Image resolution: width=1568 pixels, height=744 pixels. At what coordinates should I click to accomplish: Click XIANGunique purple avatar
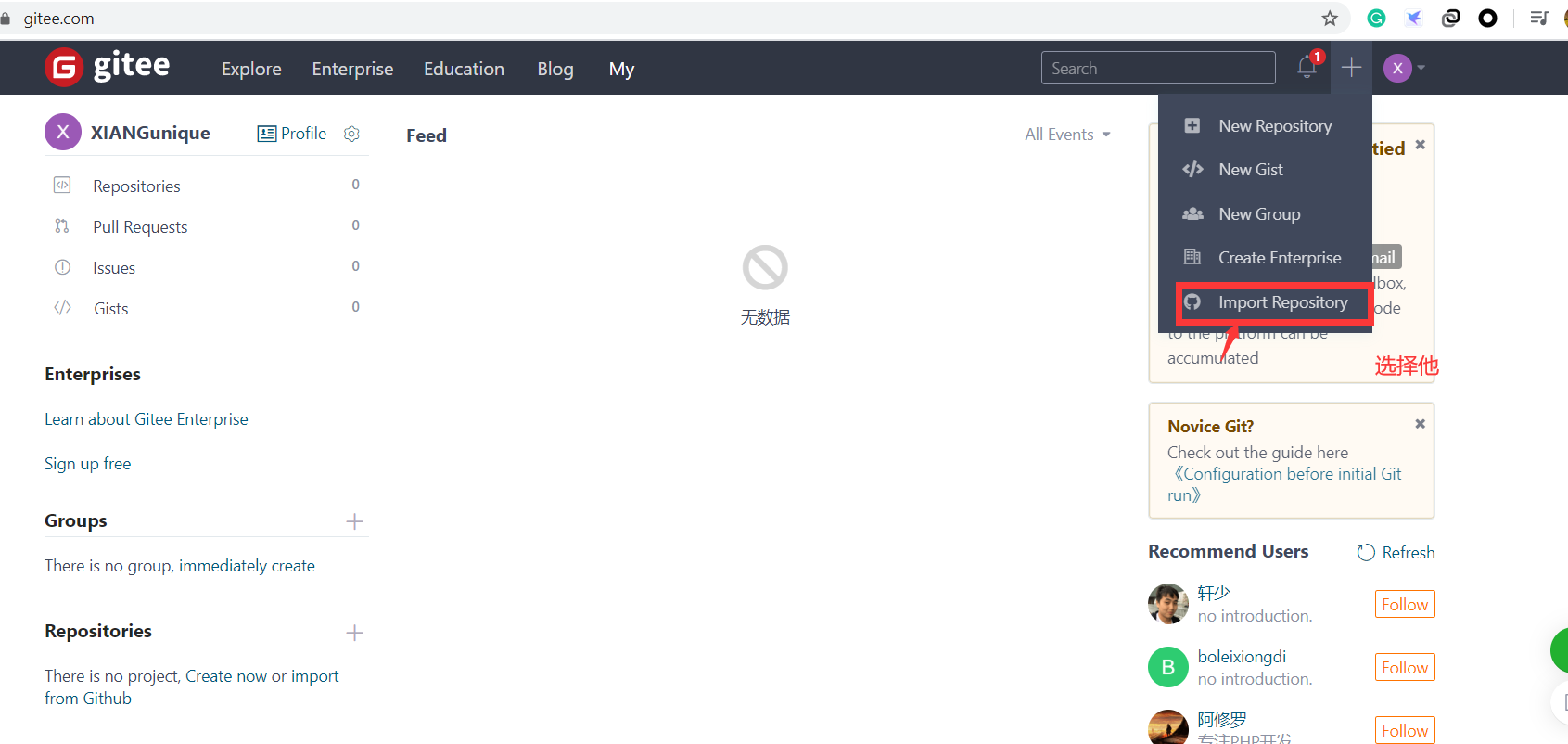(x=63, y=132)
